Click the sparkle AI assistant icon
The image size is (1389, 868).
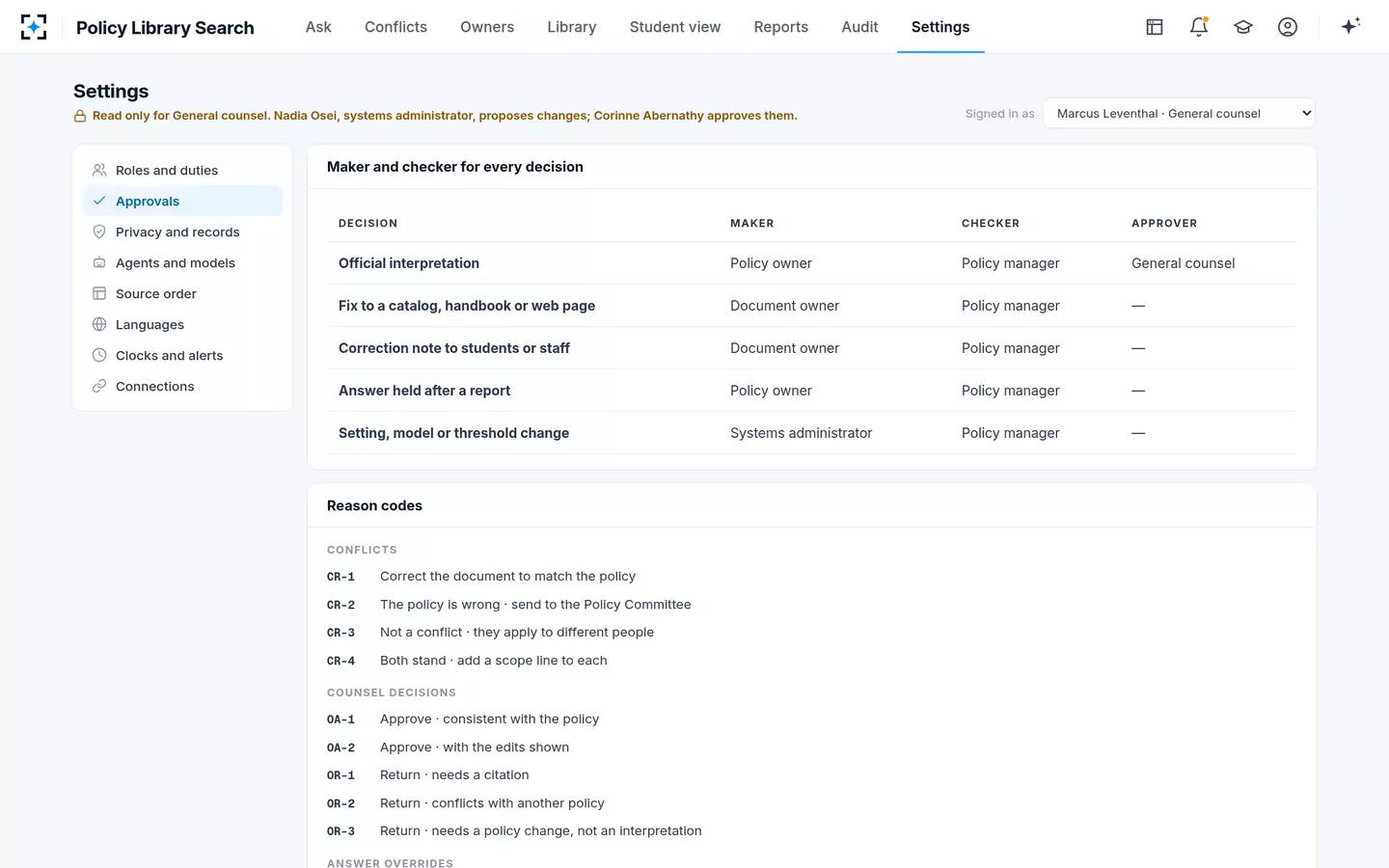[1350, 26]
